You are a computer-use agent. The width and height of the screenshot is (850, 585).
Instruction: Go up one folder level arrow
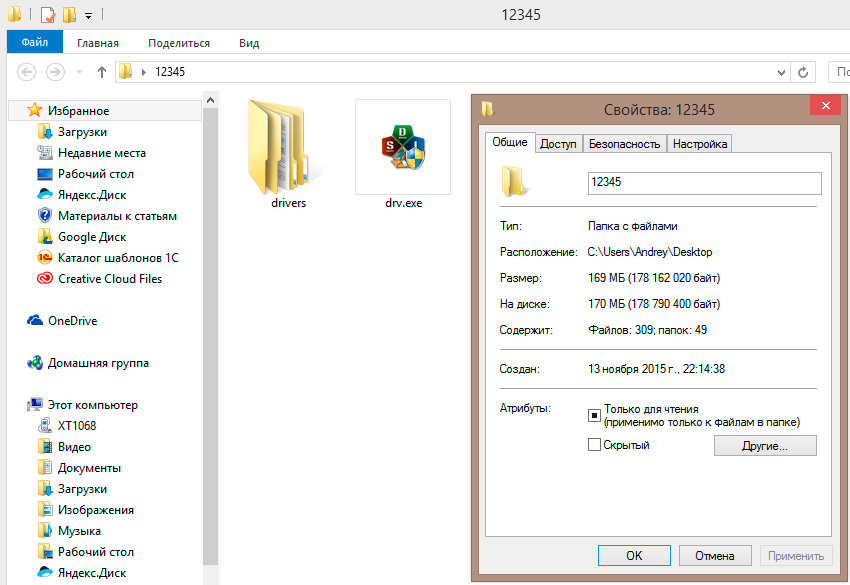tap(101, 72)
